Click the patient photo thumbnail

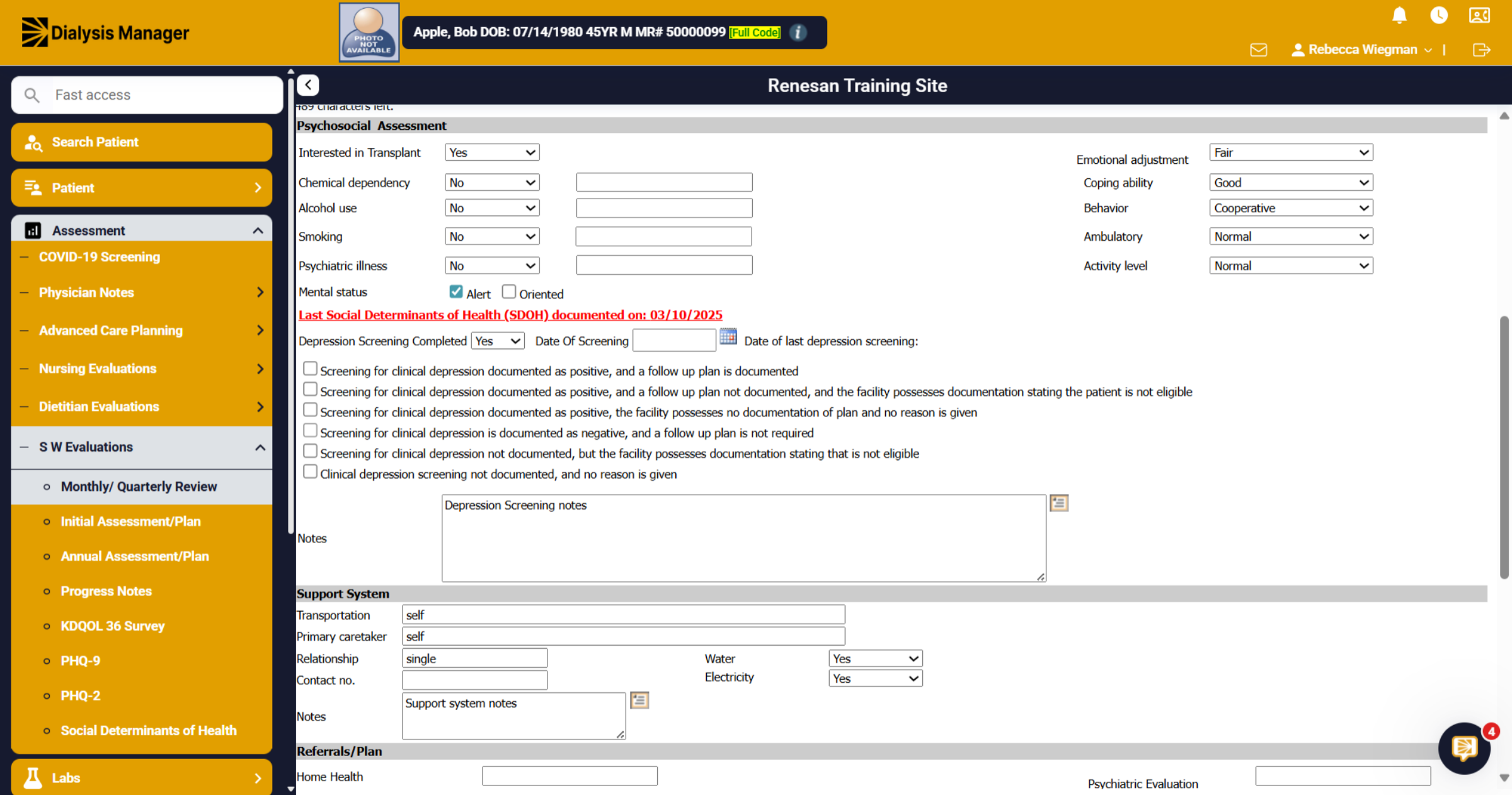(369, 32)
